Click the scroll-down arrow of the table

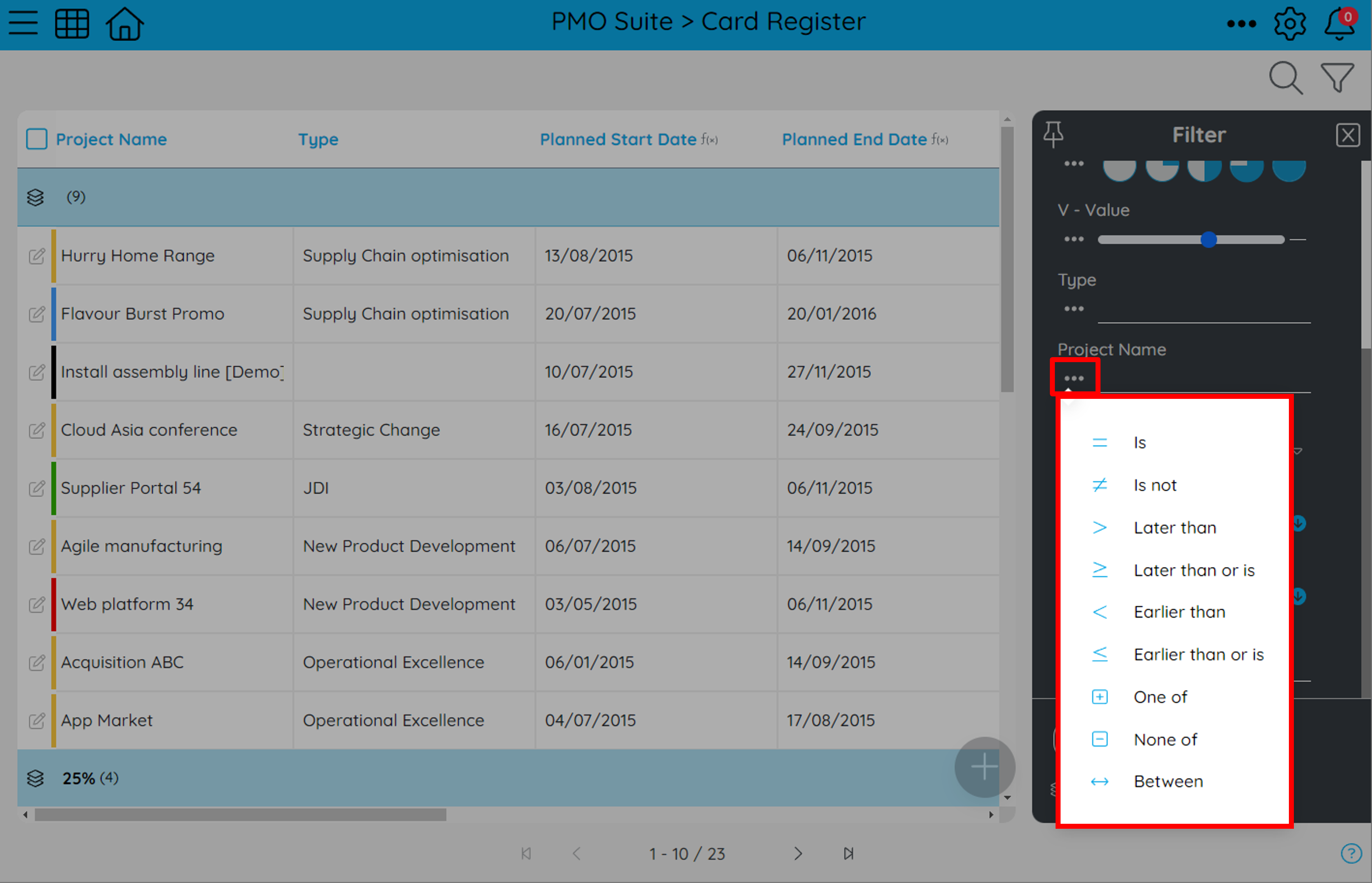click(1007, 798)
